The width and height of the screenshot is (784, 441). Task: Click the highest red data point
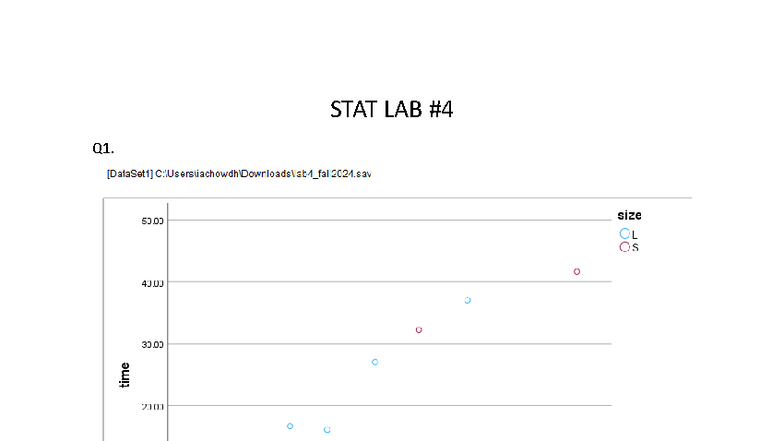[x=577, y=271]
